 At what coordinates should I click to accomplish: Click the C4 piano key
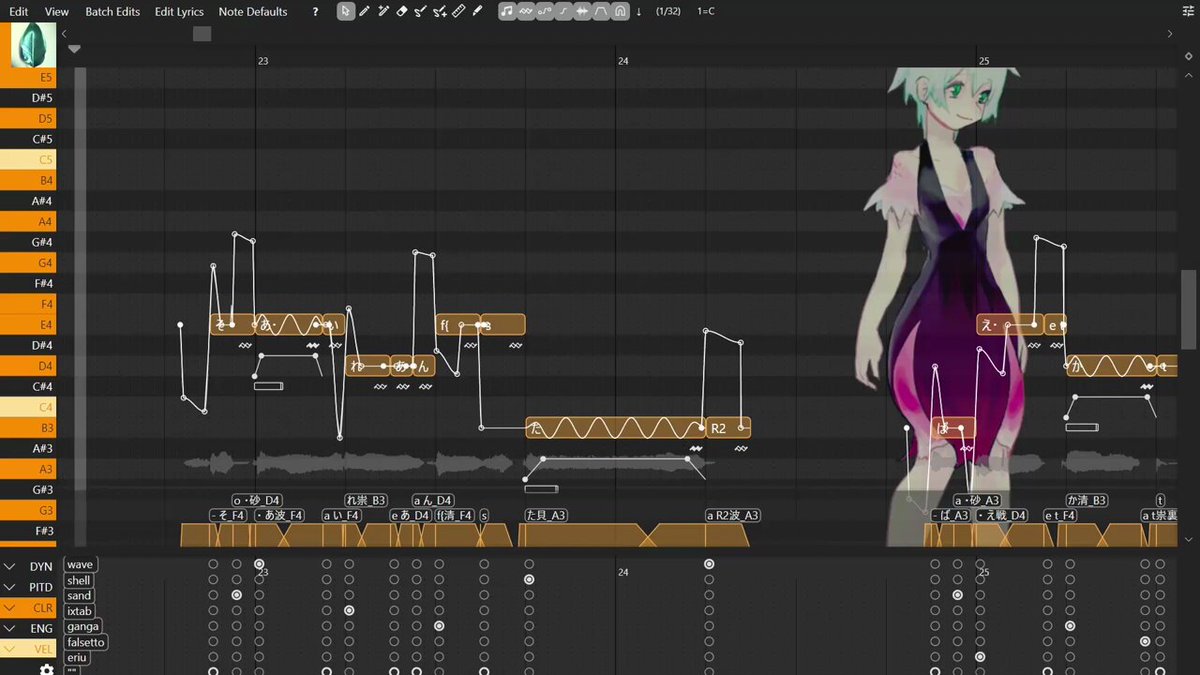pyautogui.click(x=28, y=407)
